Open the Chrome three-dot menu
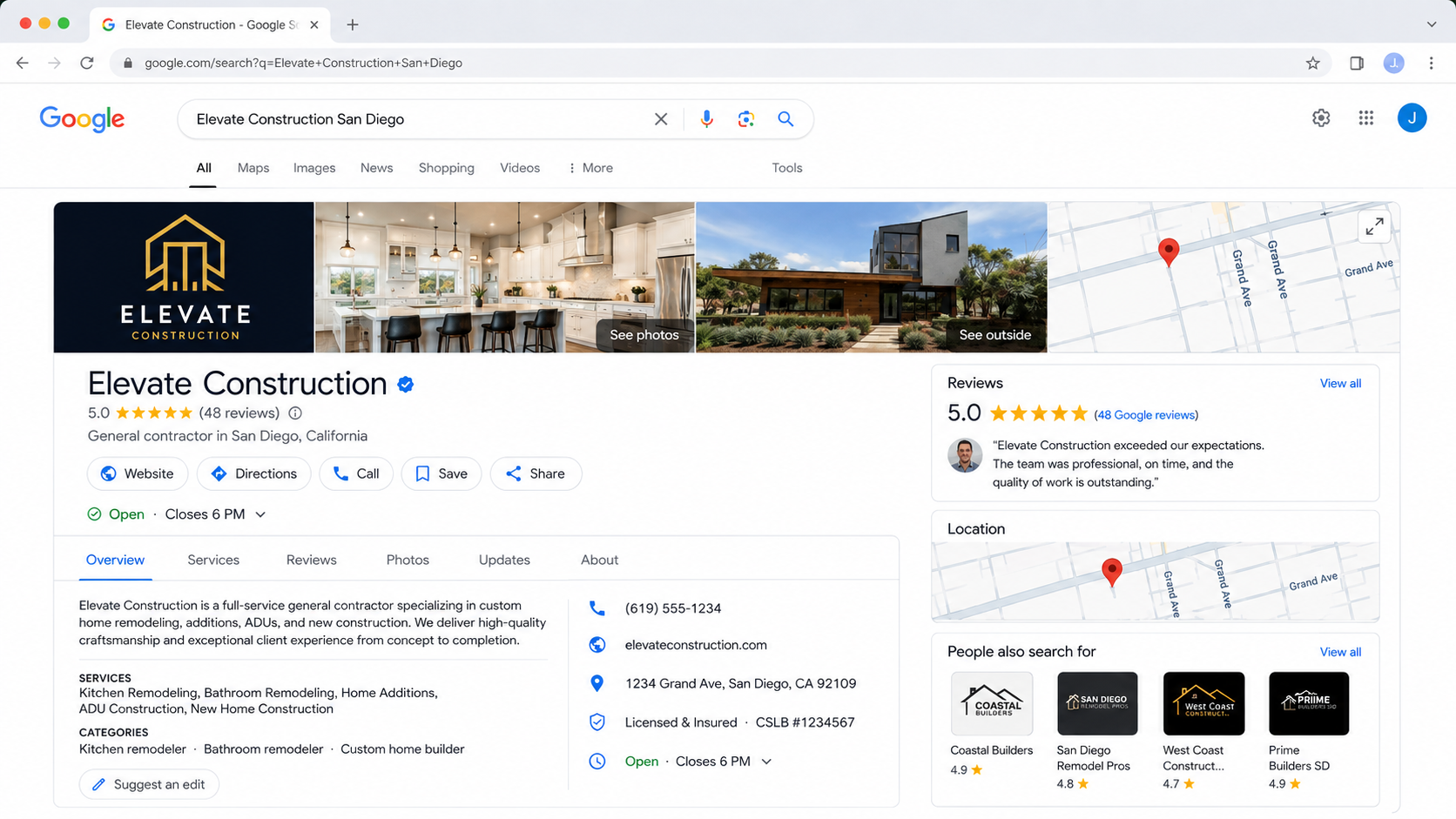Screen dimensions: 1456x819 (1431, 63)
